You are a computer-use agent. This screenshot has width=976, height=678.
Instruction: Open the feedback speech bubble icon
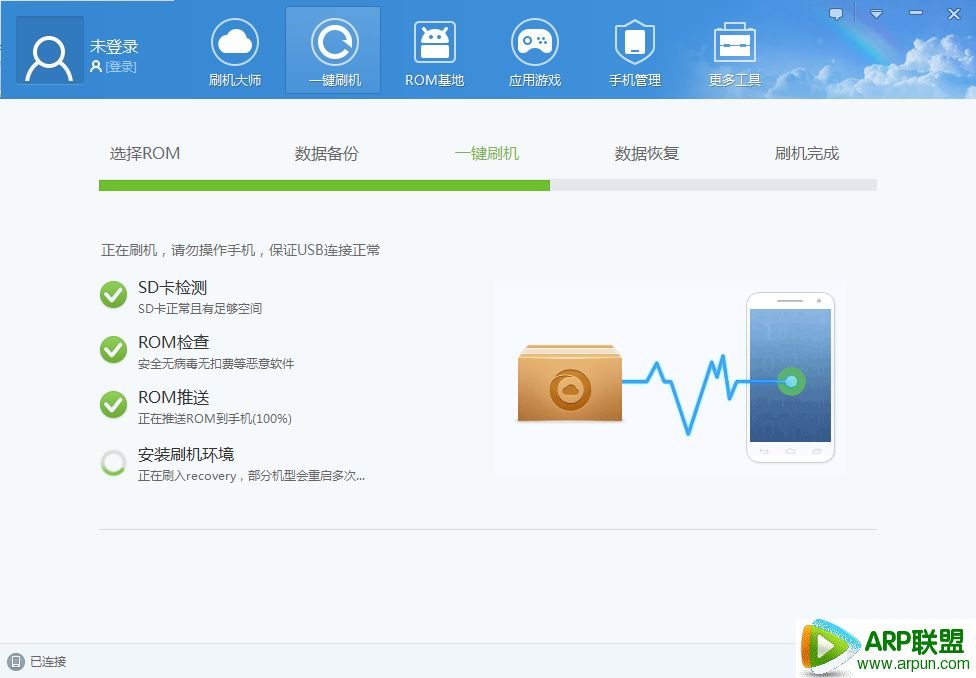(836, 14)
